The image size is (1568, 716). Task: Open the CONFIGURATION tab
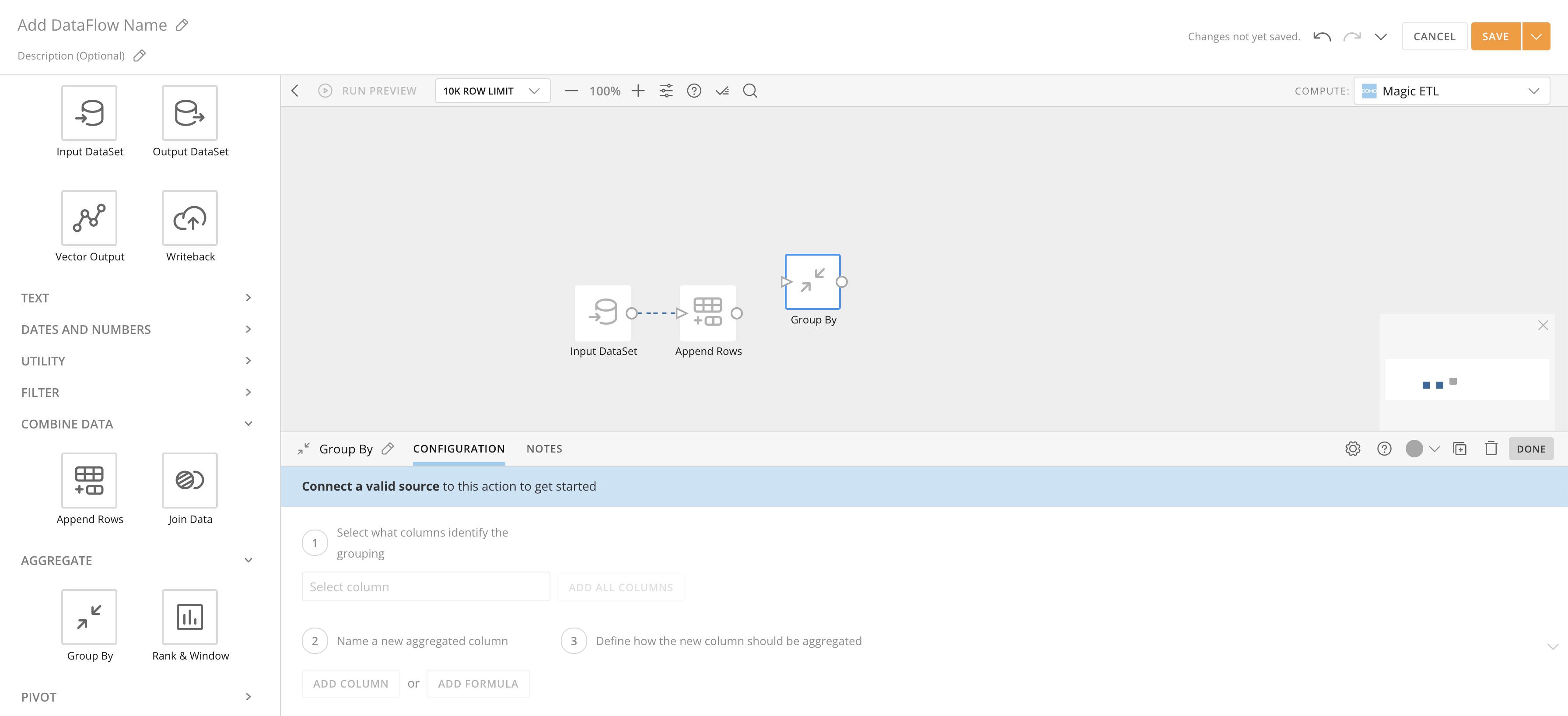click(x=459, y=448)
